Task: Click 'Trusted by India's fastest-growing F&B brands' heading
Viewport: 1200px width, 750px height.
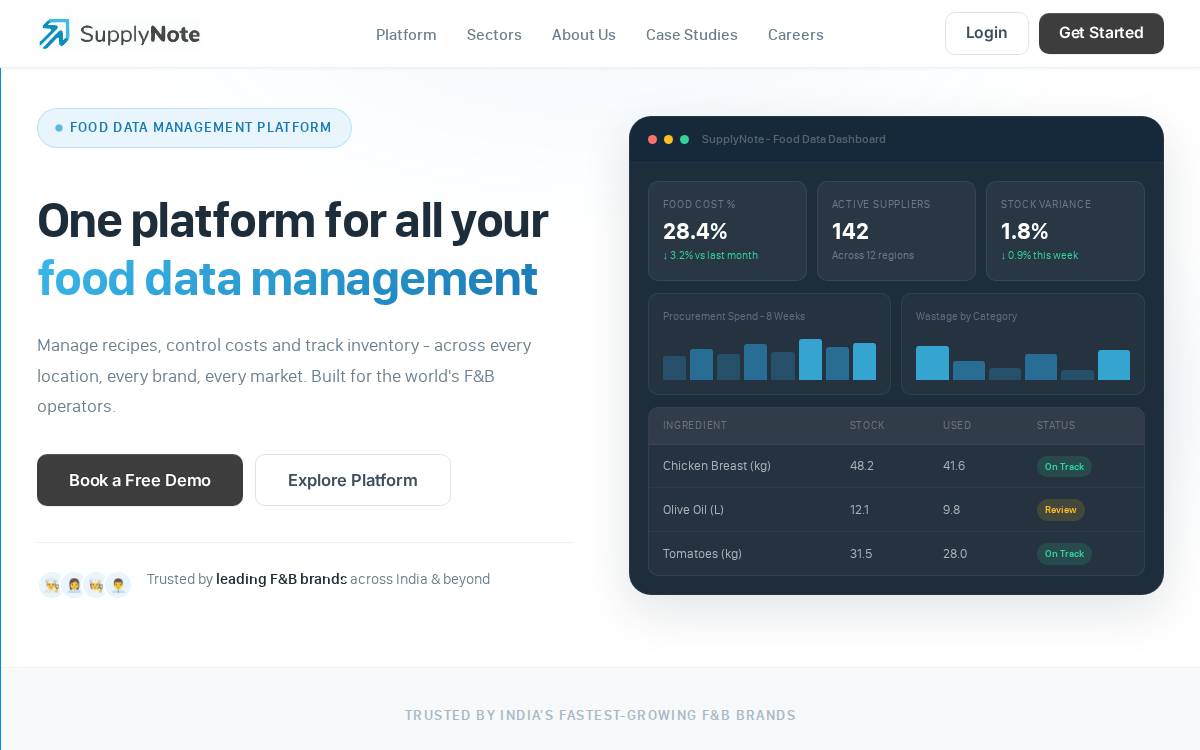Action: (x=600, y=715)
